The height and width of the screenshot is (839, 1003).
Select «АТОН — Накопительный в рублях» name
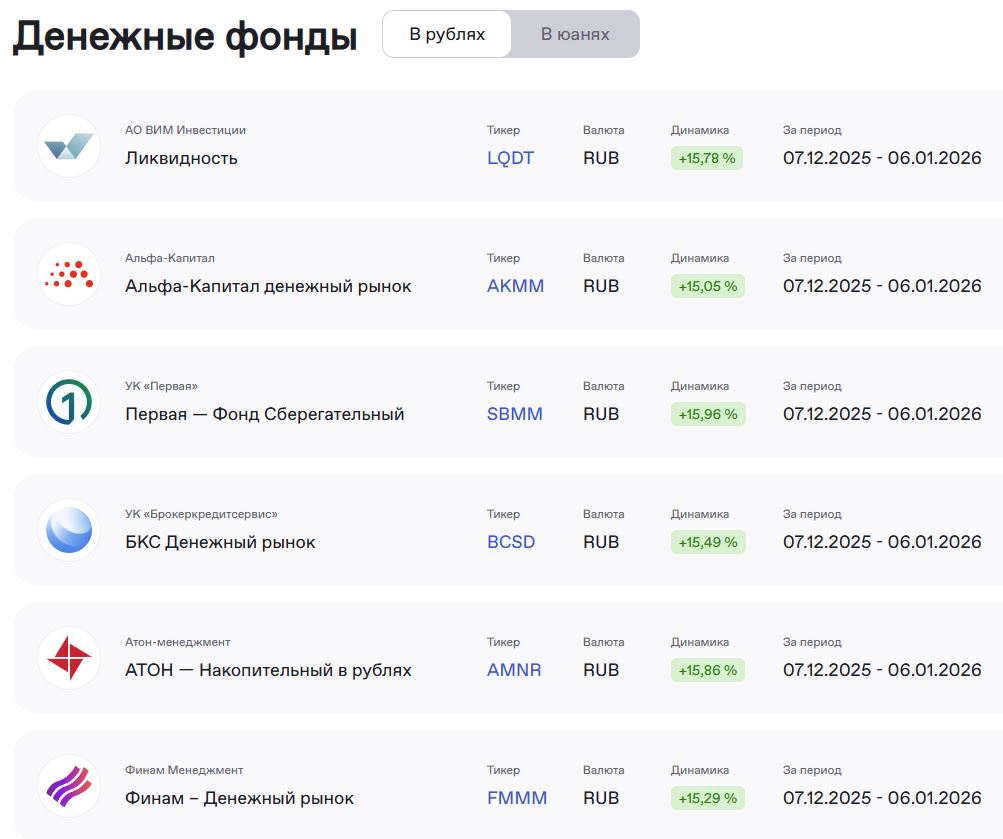point(268,670)
